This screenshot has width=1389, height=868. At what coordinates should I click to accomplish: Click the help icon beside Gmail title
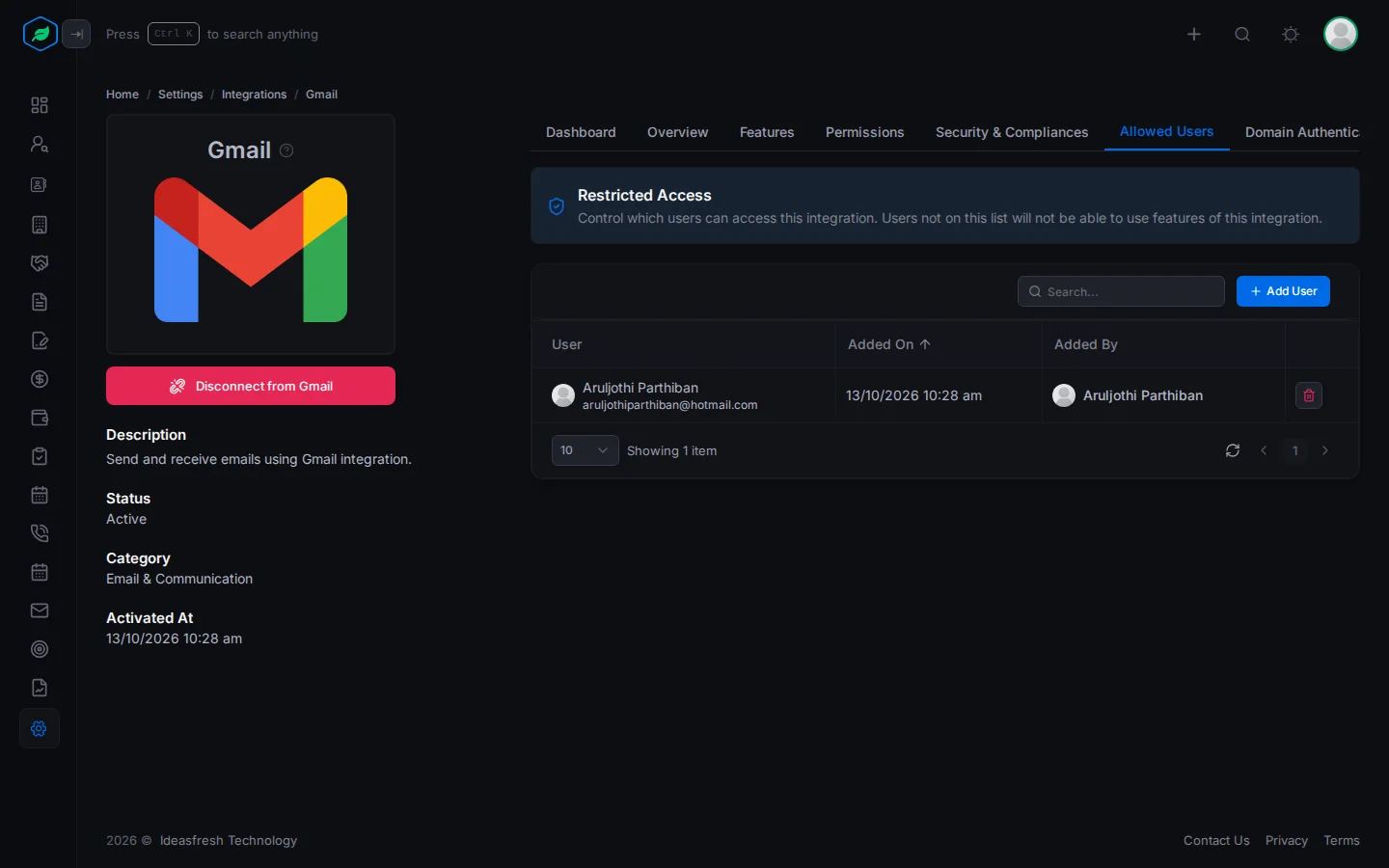click(x=286, y=150)
